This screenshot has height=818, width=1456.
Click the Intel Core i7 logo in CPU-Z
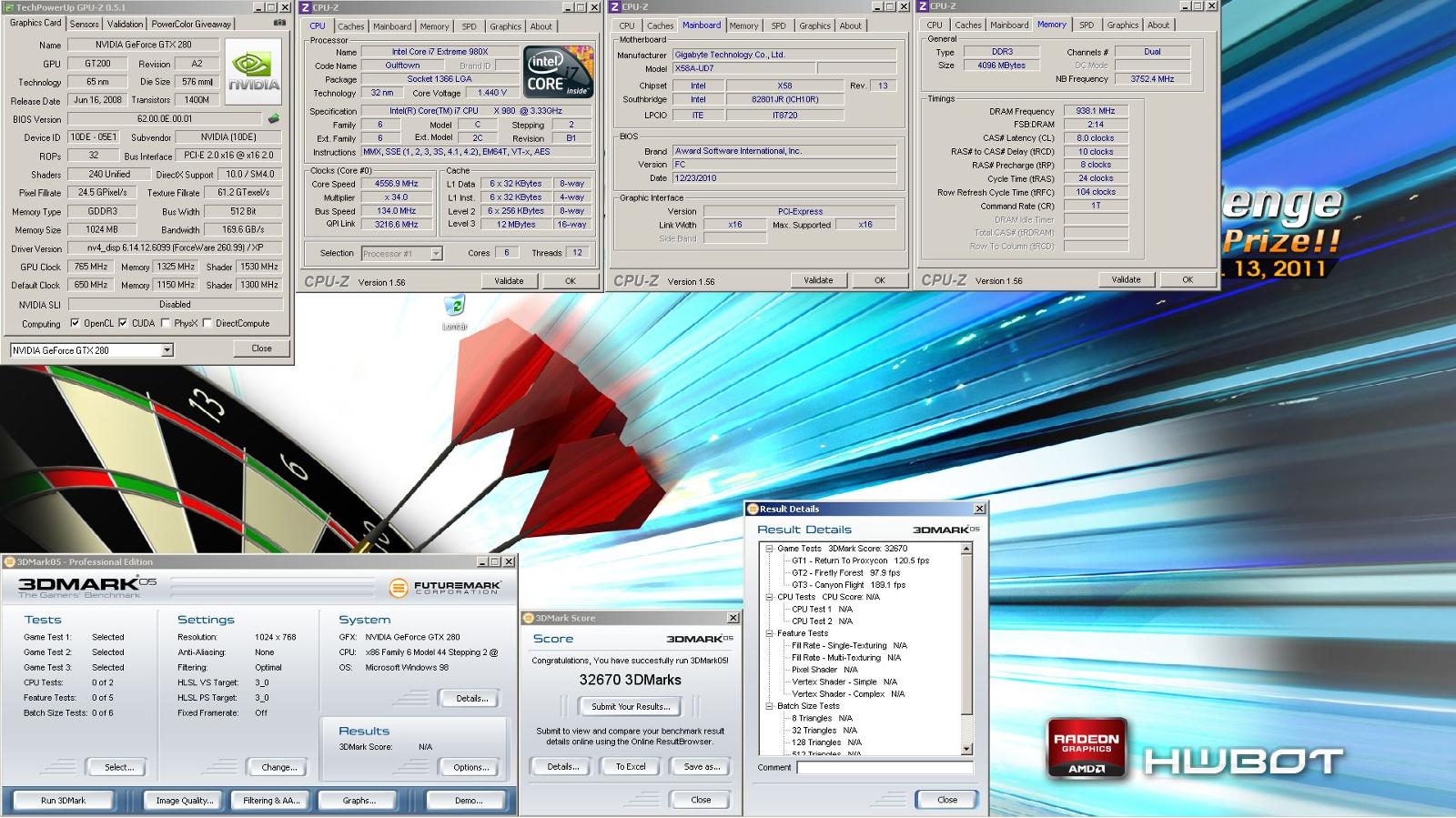(560, 71)
